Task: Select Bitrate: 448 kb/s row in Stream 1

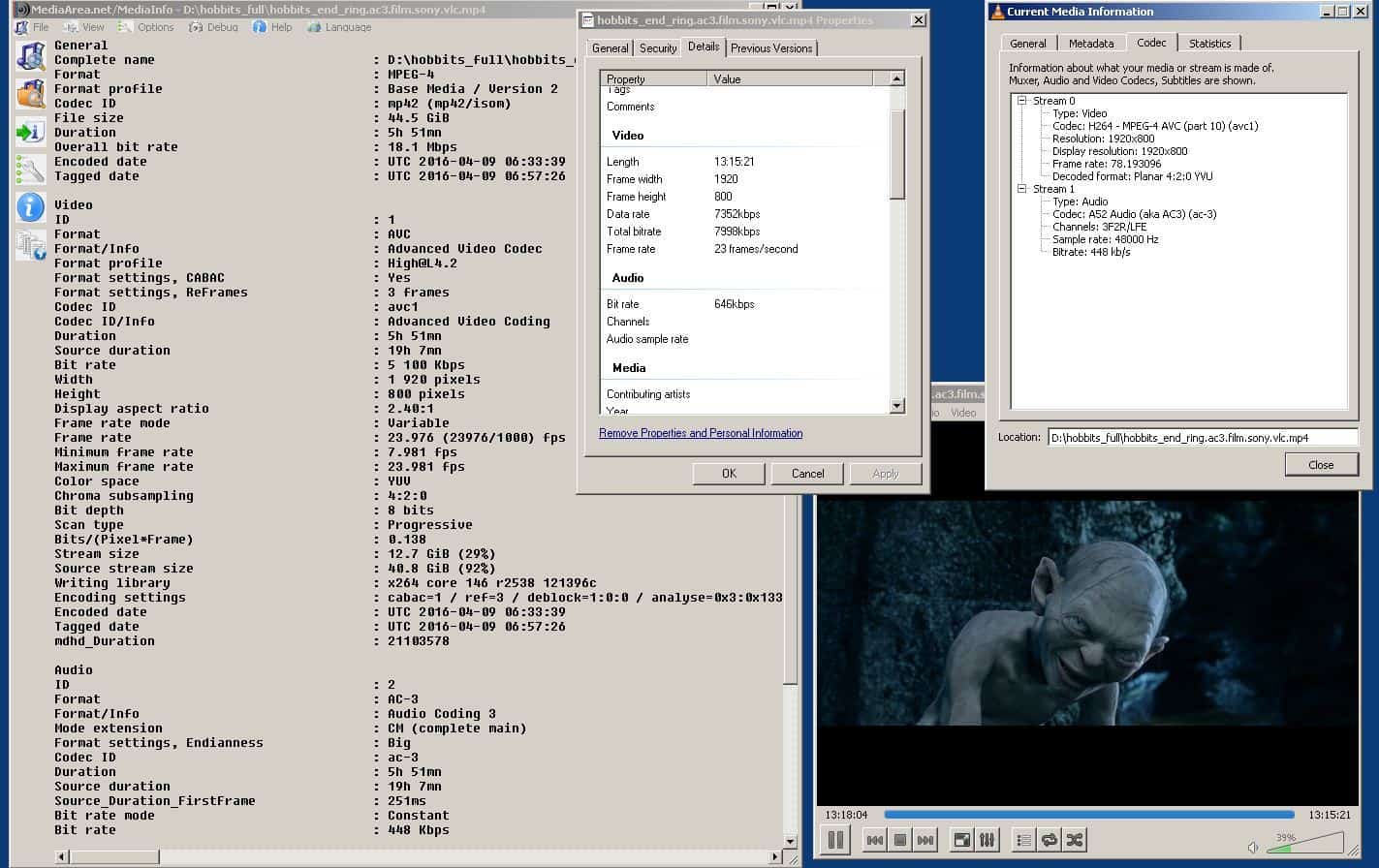Action: click(1091, 252)
